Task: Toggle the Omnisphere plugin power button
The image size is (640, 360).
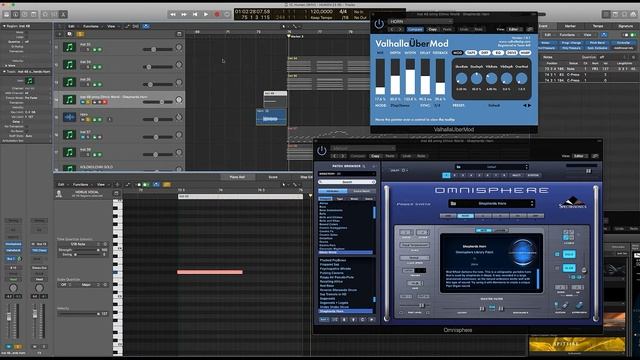Action: (322, 151)
